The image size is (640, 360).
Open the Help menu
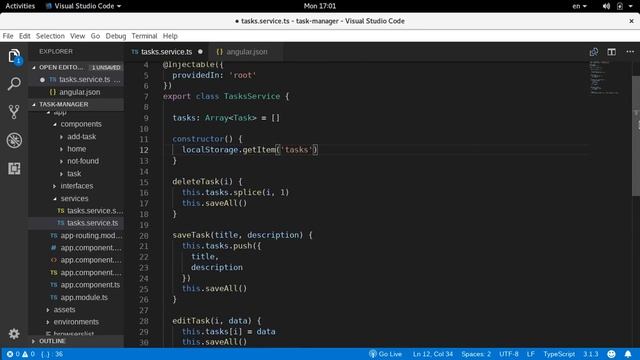tap(170, 36)
